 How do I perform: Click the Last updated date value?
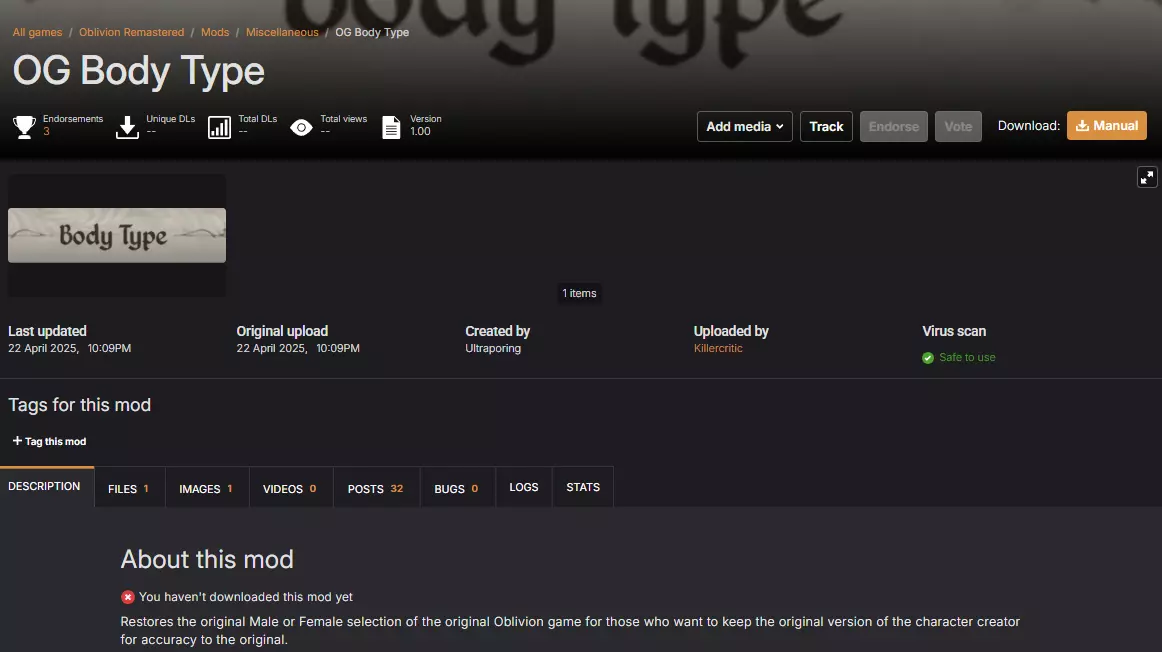coord(70,348)
